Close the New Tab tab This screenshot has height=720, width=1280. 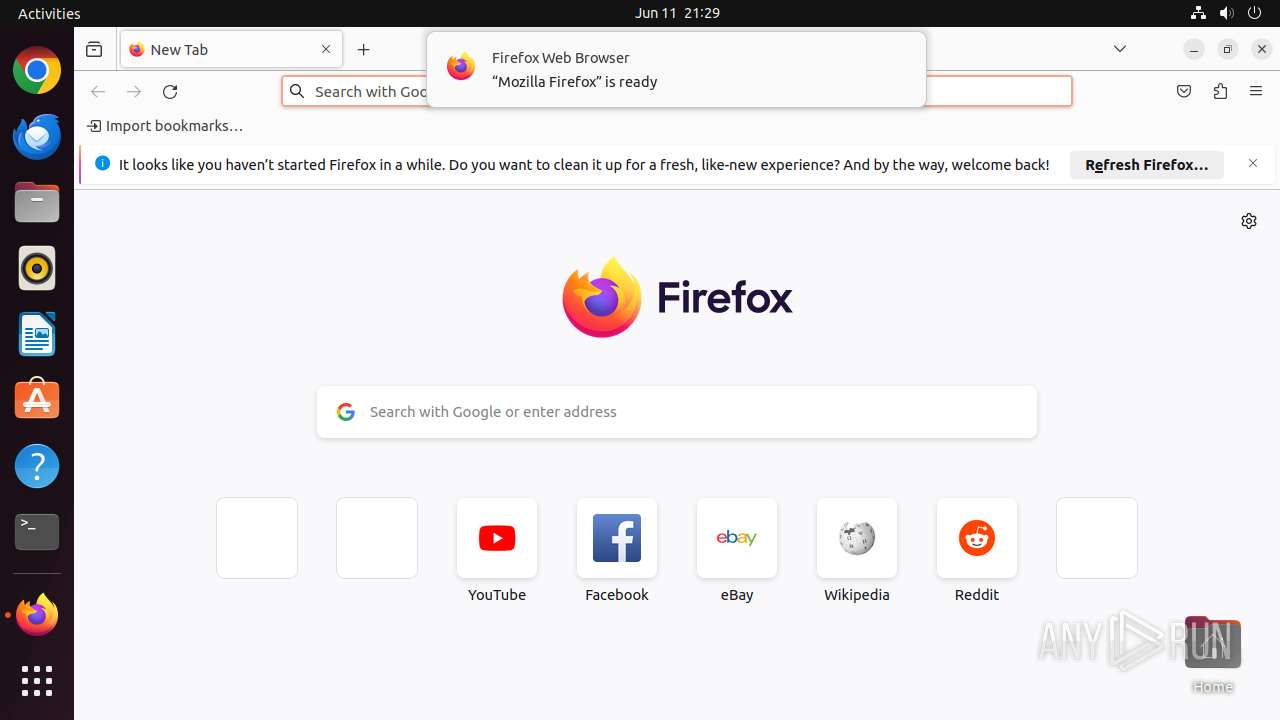tap(326, 49)
